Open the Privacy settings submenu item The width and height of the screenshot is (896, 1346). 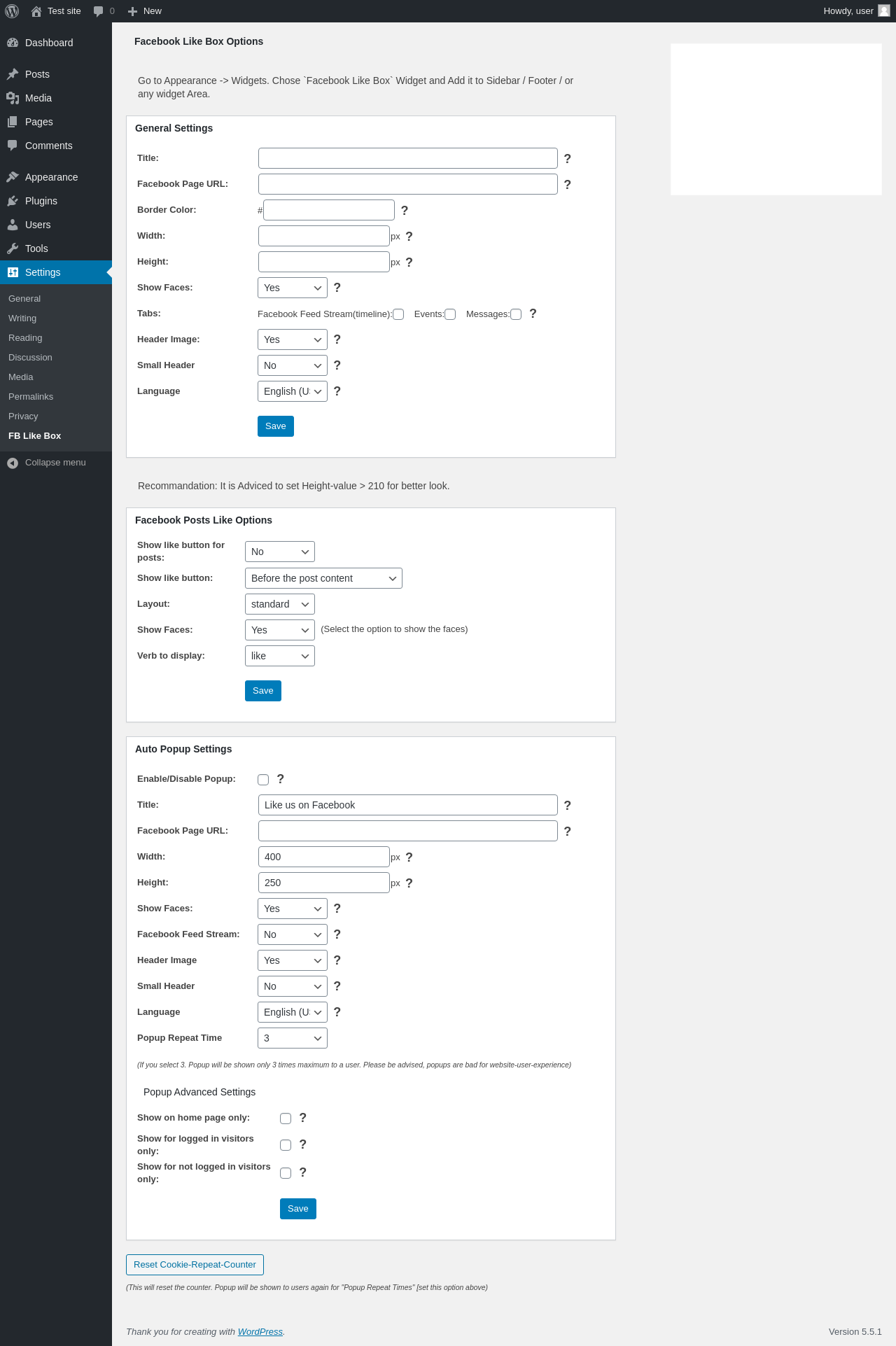[x=23, y=416]
